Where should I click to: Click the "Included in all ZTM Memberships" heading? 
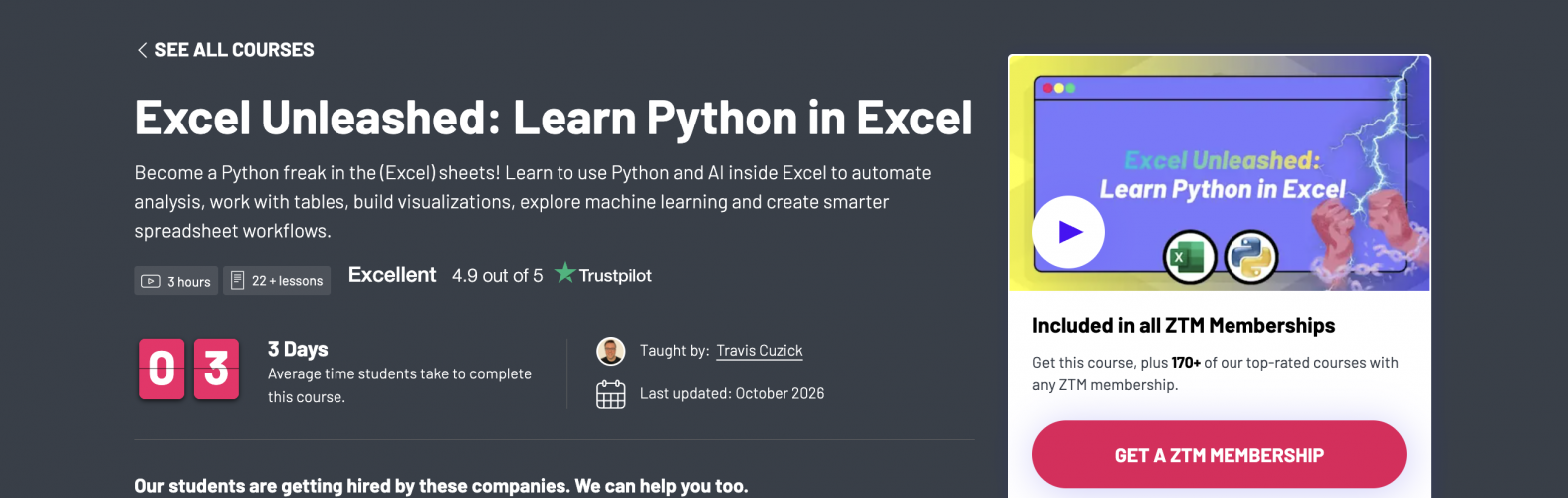1184,326
